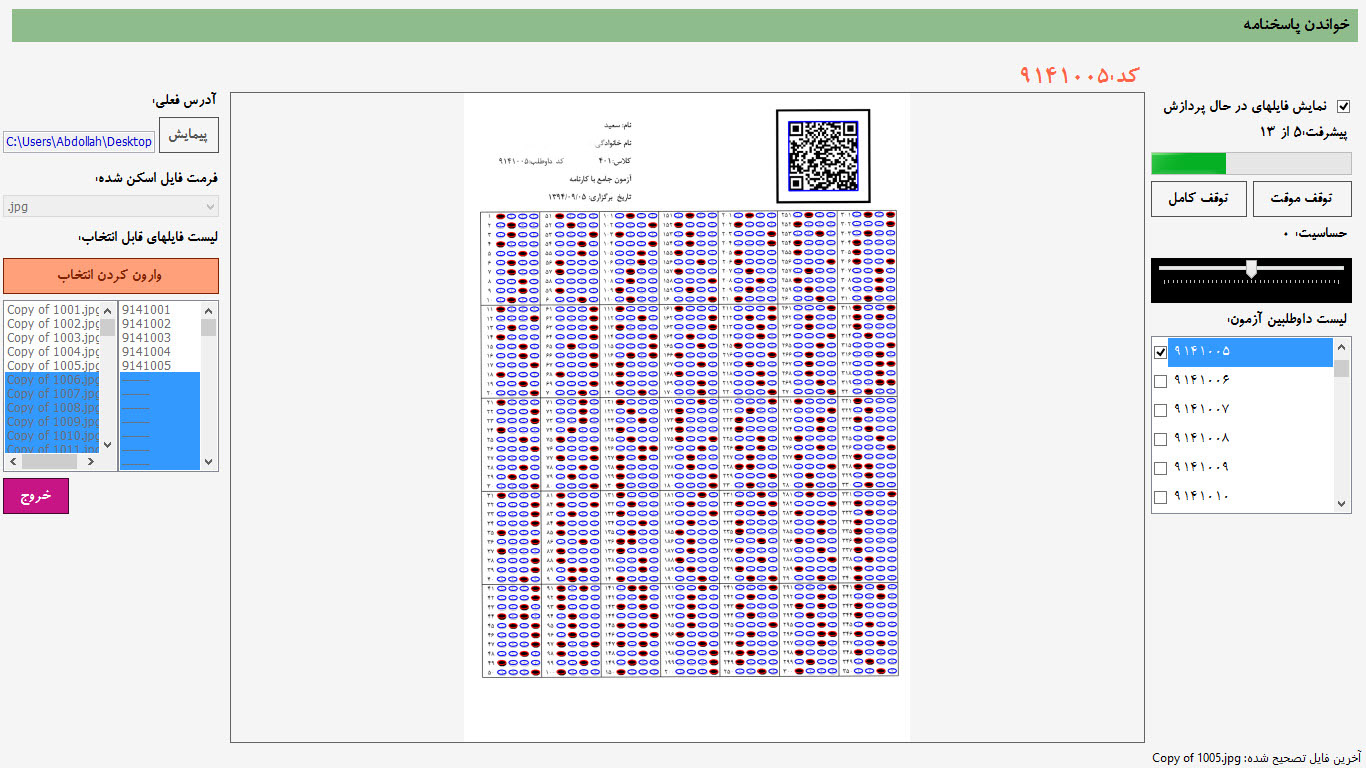Open the .jpg scan format dropdown
This screenshot has width=1366, height=768.
(x=110, y=206)
